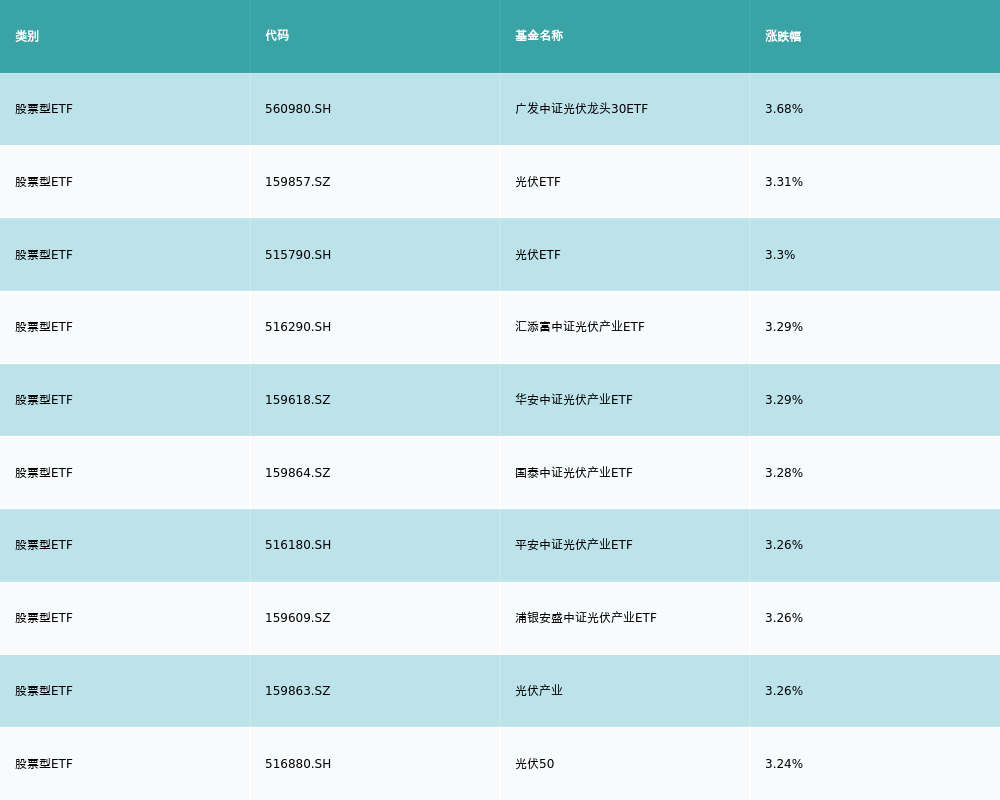Click the 类别 column header

tap(27, 36)
